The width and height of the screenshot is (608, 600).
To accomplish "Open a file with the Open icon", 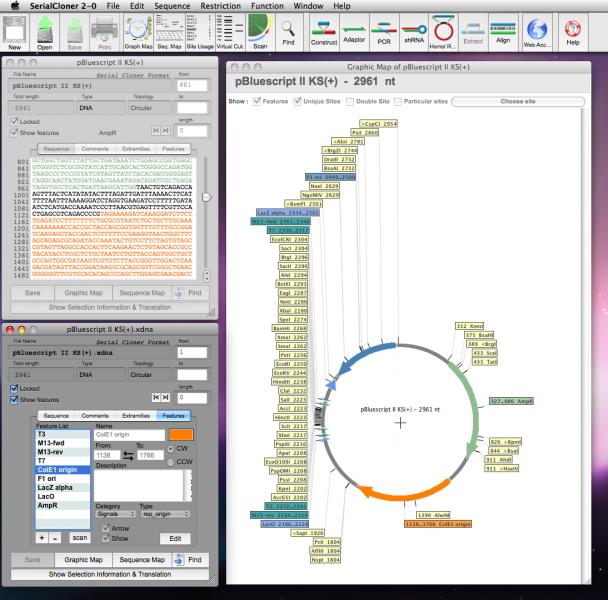I will [x=45, y=32].
